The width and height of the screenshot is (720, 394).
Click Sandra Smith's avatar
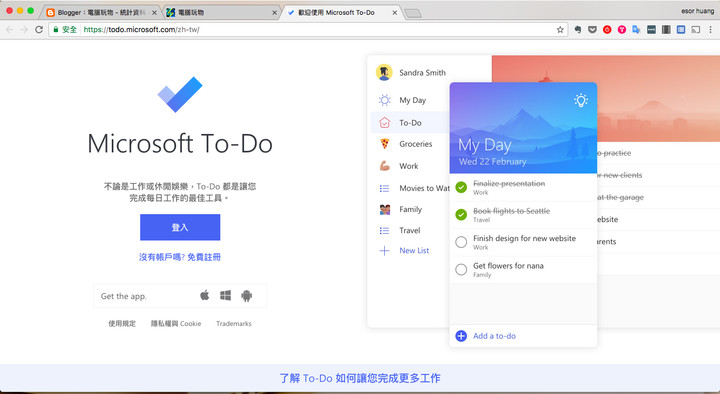tap(384, 72)
